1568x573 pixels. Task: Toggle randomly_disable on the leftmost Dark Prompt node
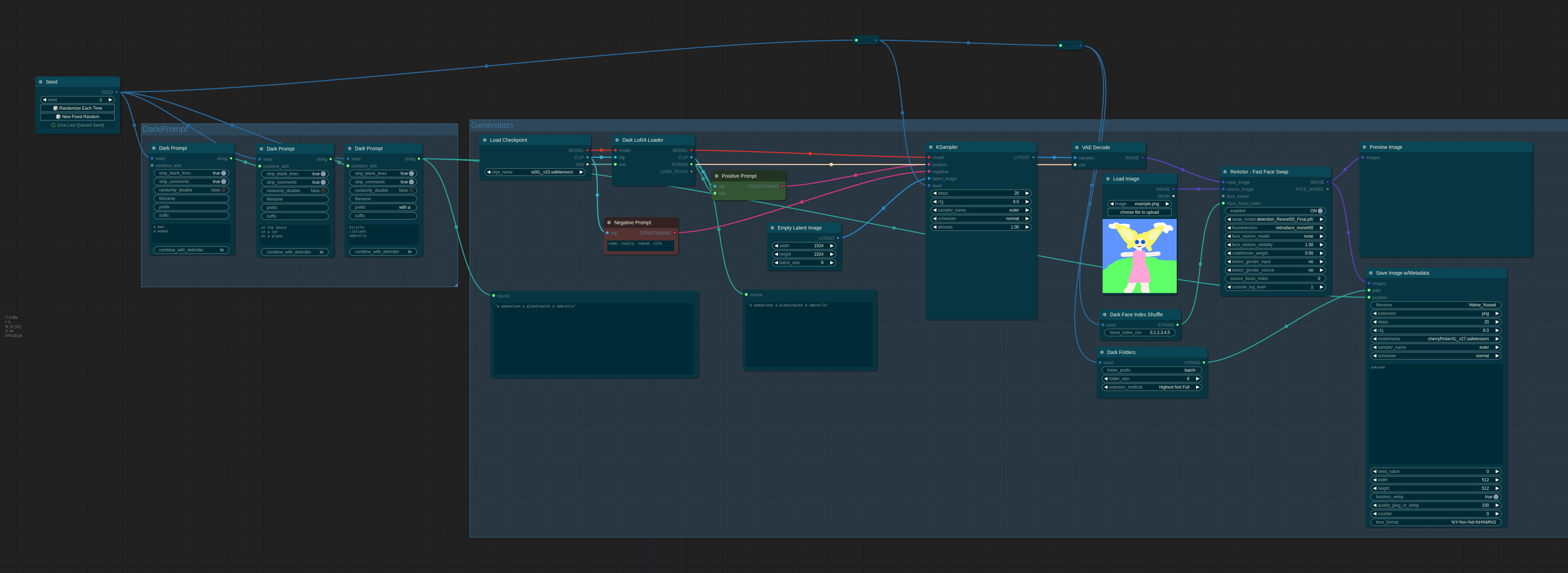(x=223, y=190)
